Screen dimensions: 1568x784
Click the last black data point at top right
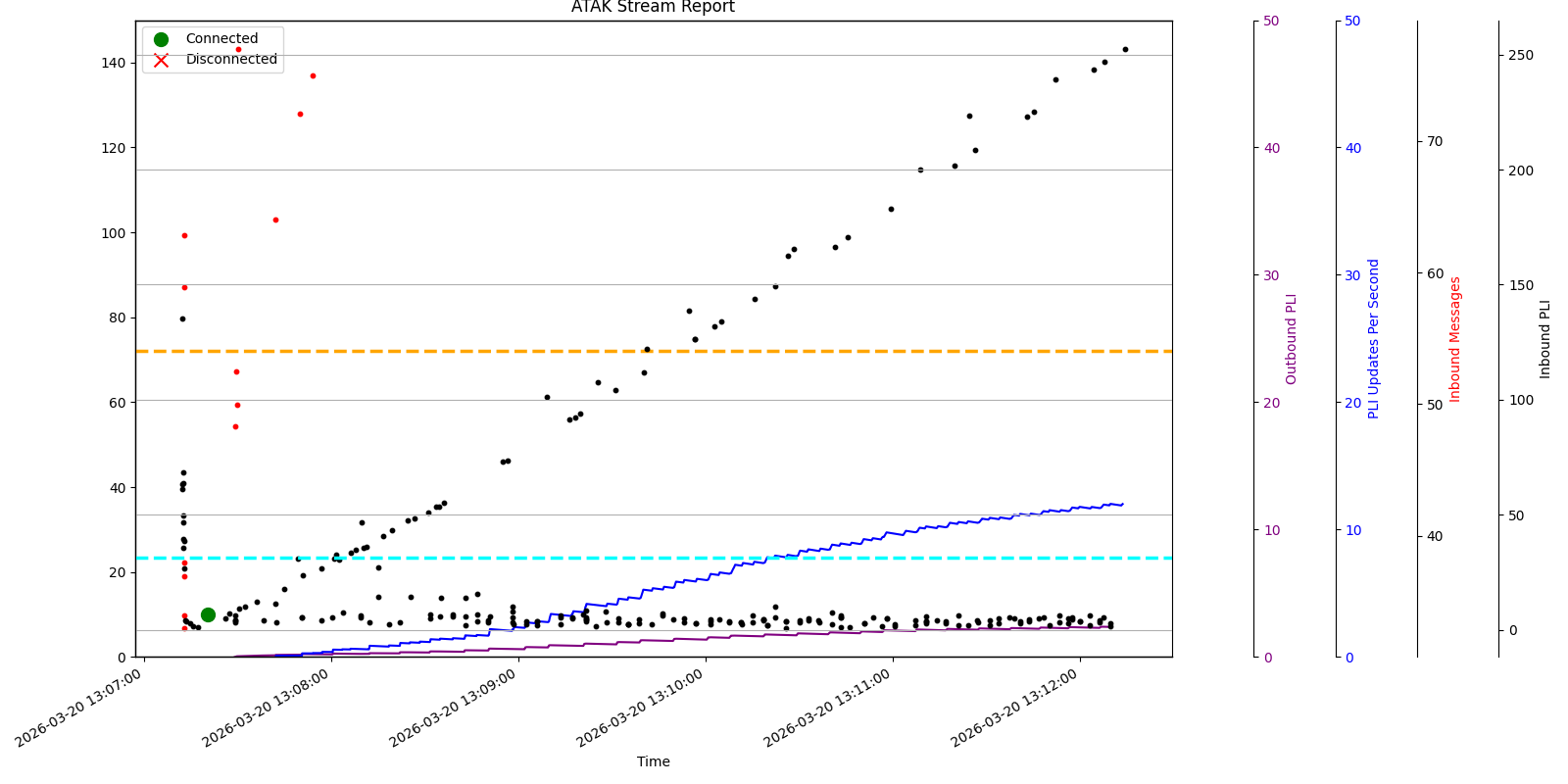click(x=1125, y=49)
